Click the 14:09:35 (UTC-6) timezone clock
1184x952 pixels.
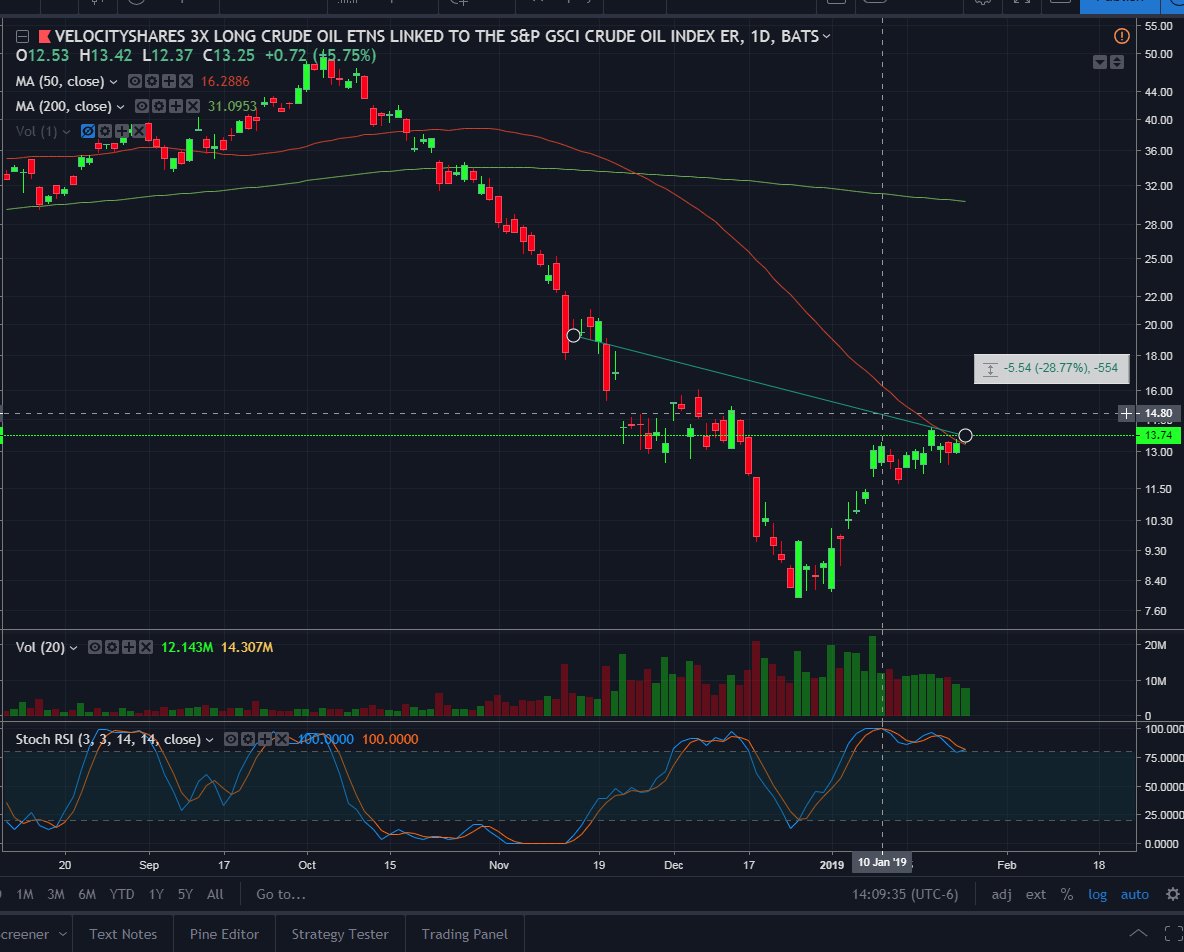905,895
